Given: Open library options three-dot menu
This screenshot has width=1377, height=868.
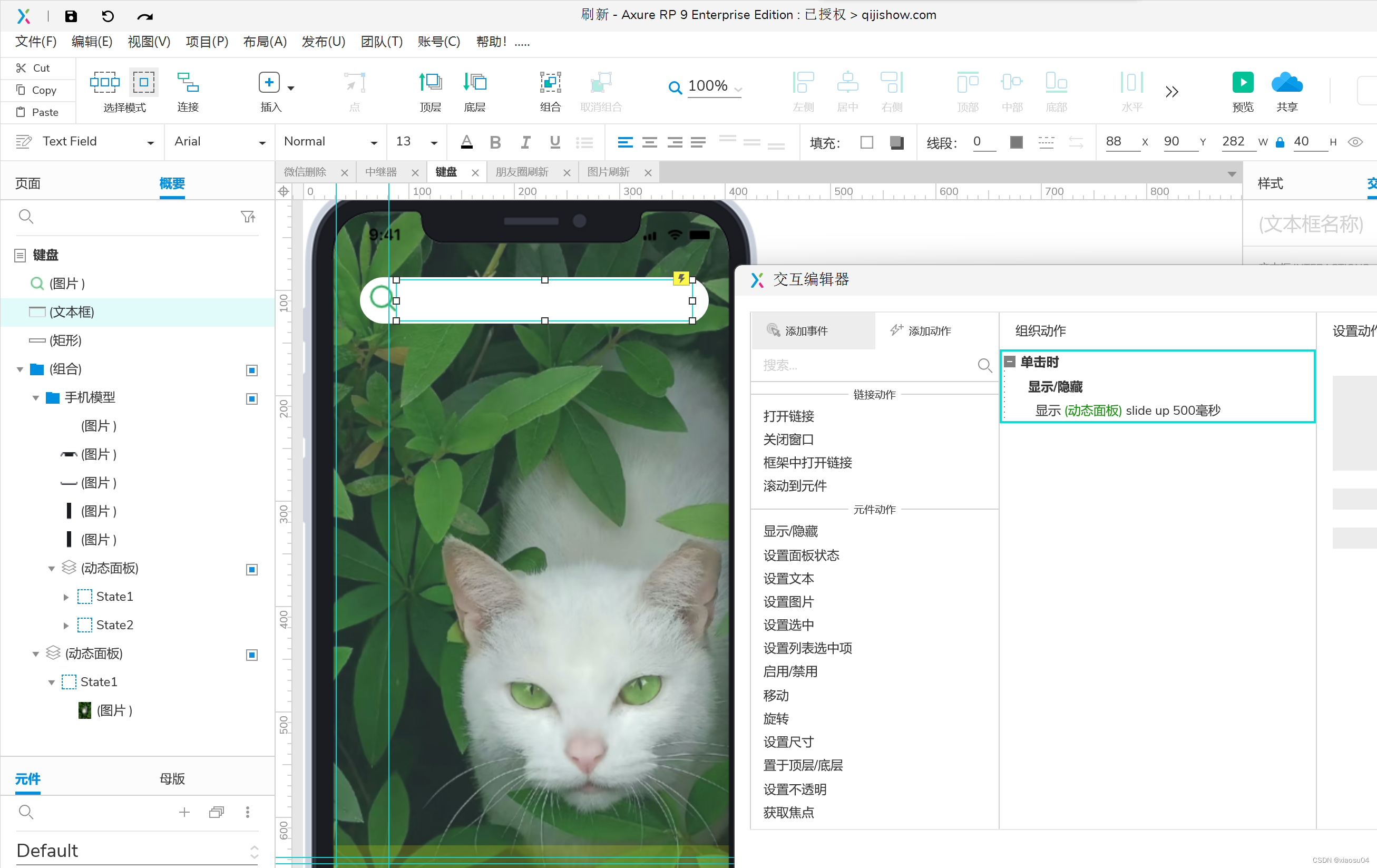Looking at the screenshot, I should pos(248,812).
